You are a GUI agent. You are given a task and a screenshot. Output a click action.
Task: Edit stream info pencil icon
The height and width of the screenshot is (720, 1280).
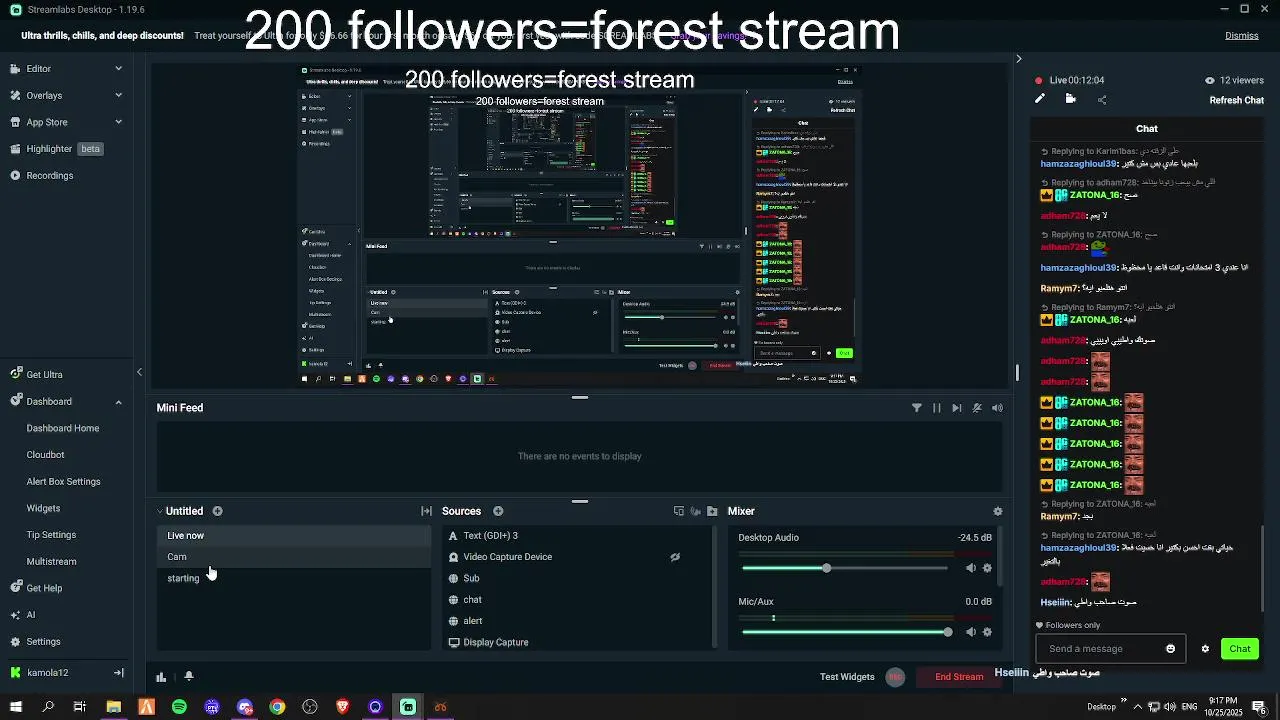point(1040,99)
